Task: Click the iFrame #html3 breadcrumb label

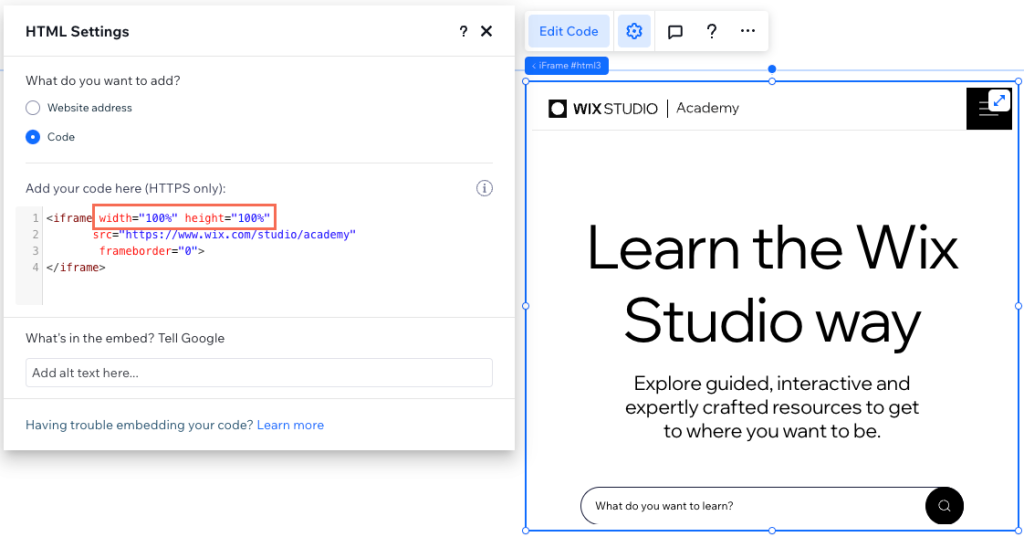Action: (x=567, y=66)
